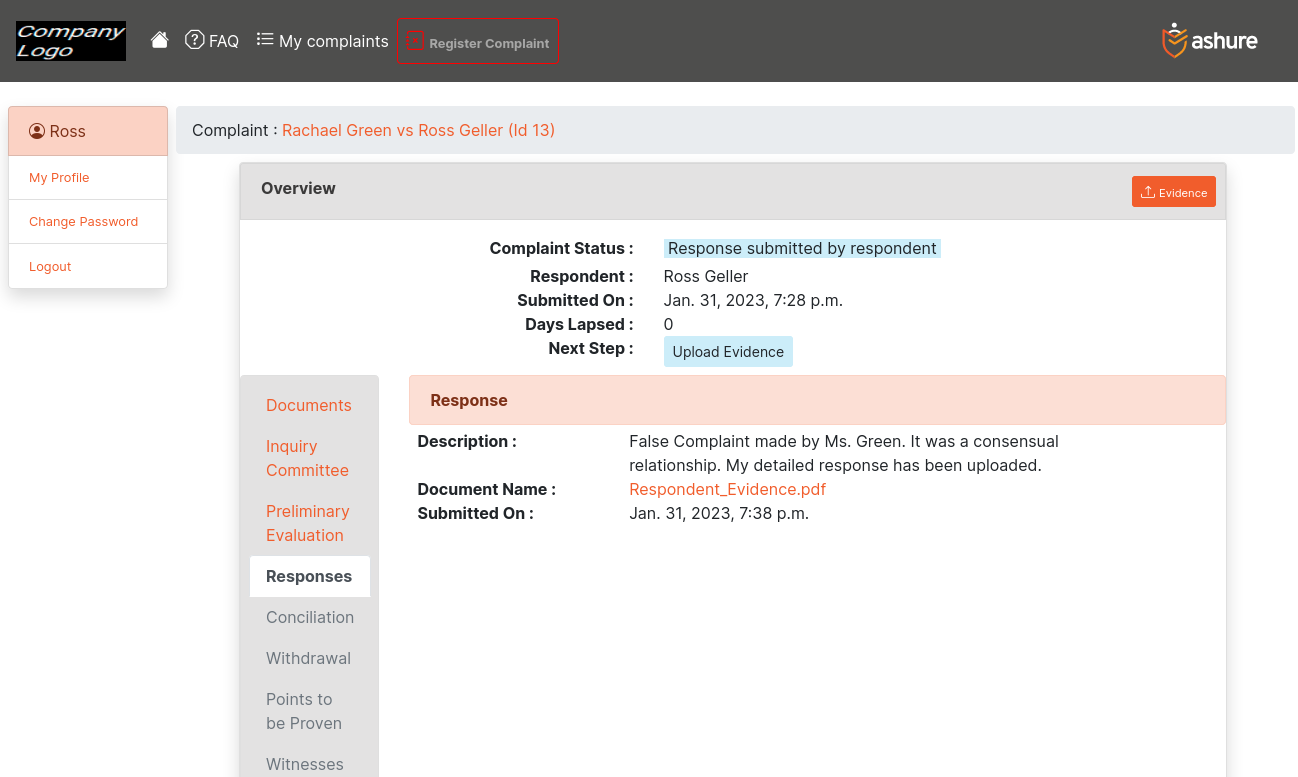Open the Points to be Proven tab
This screenshot has width=1298, height=777.
tap(309, 711)
